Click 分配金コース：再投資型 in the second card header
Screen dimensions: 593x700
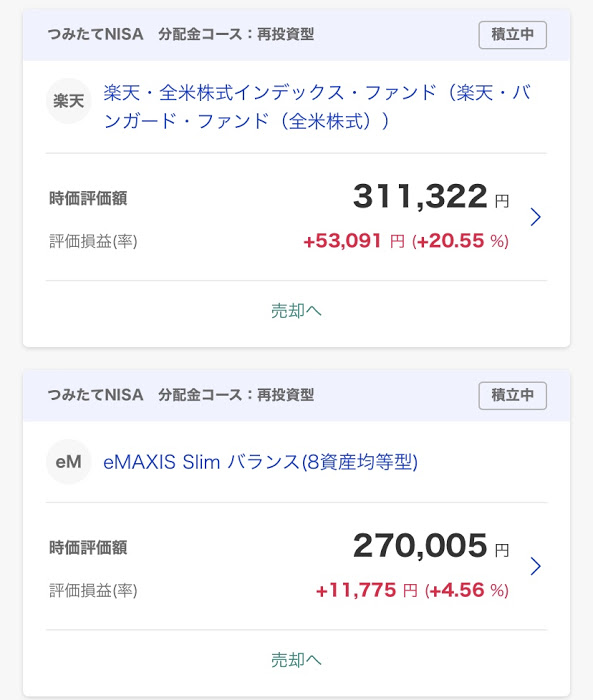[236, 395]
